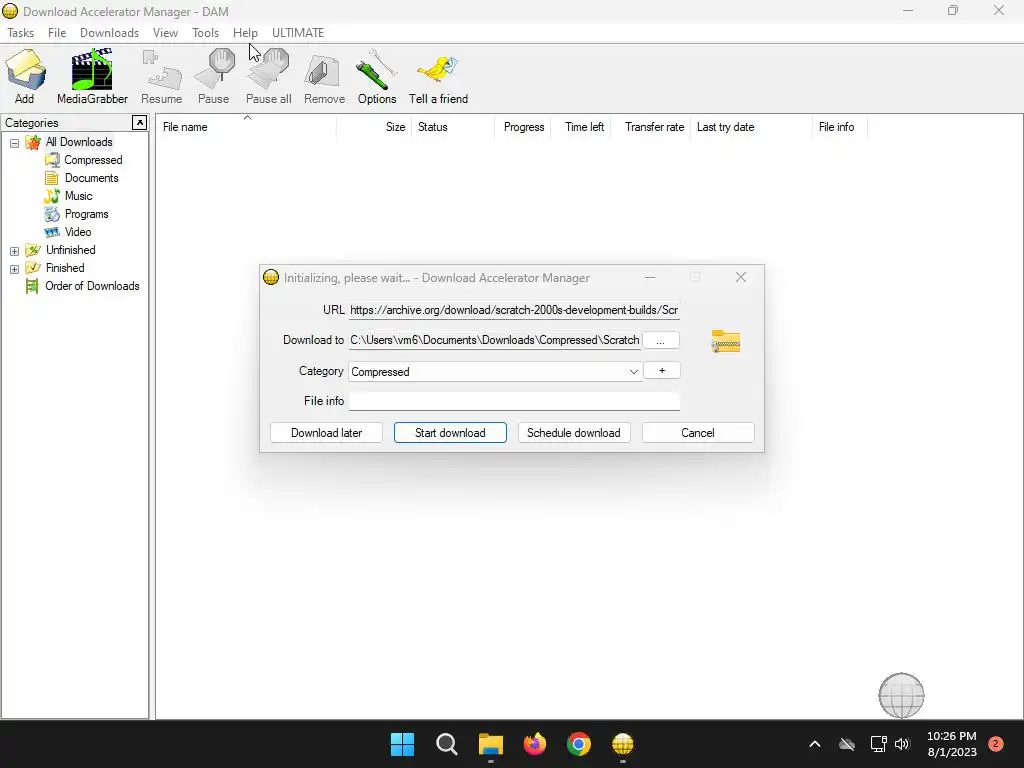Click the browse (...) button
The width and height of the screenshot is (1024, 768).
tap(661, 340)
